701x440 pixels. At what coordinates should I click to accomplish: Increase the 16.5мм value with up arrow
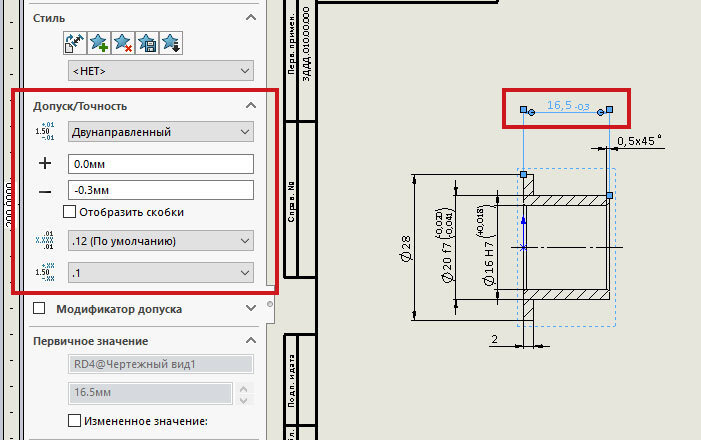244,389
